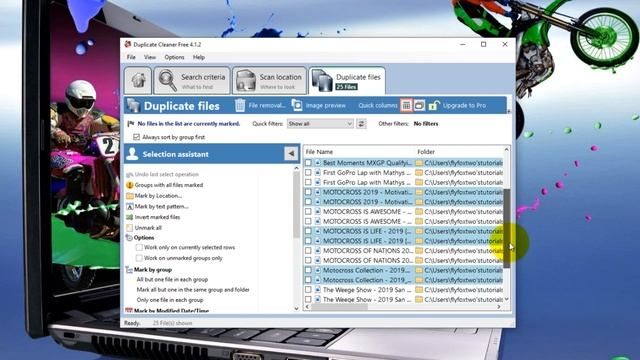640x360 pixels.
Task: Open the View menu
Action: (x=150, y=57)
